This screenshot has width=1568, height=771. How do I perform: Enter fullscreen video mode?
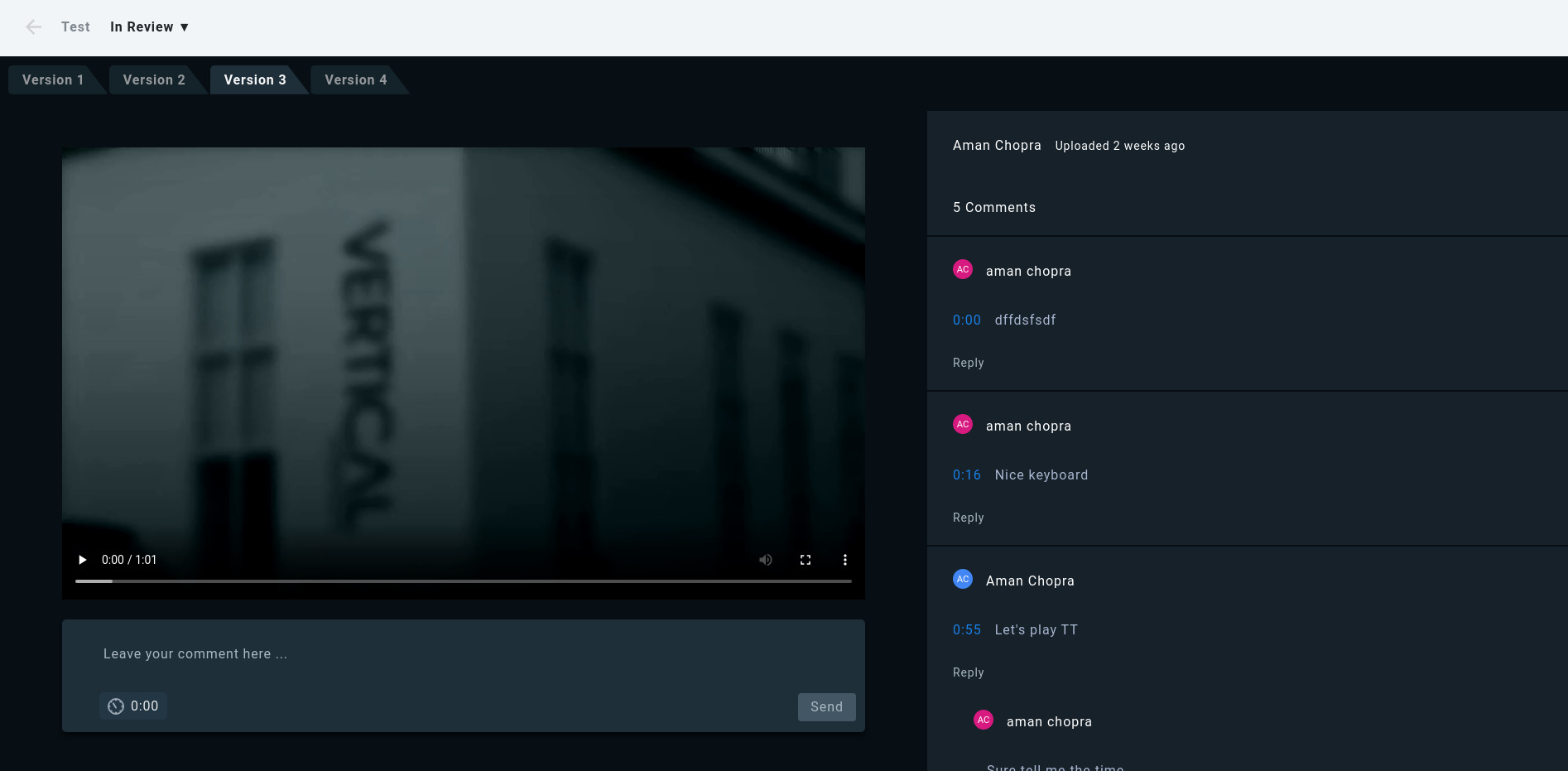(806, 560)
